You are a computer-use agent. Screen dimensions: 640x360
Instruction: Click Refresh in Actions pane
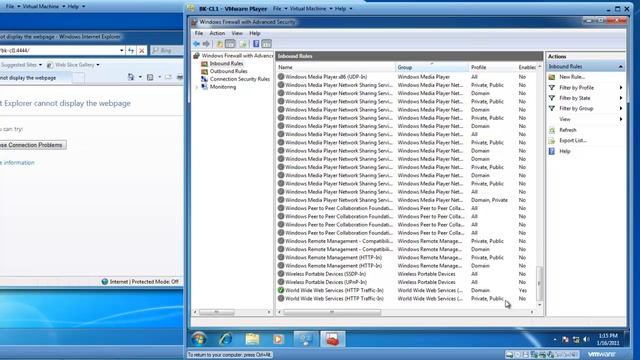pos(568,130)
